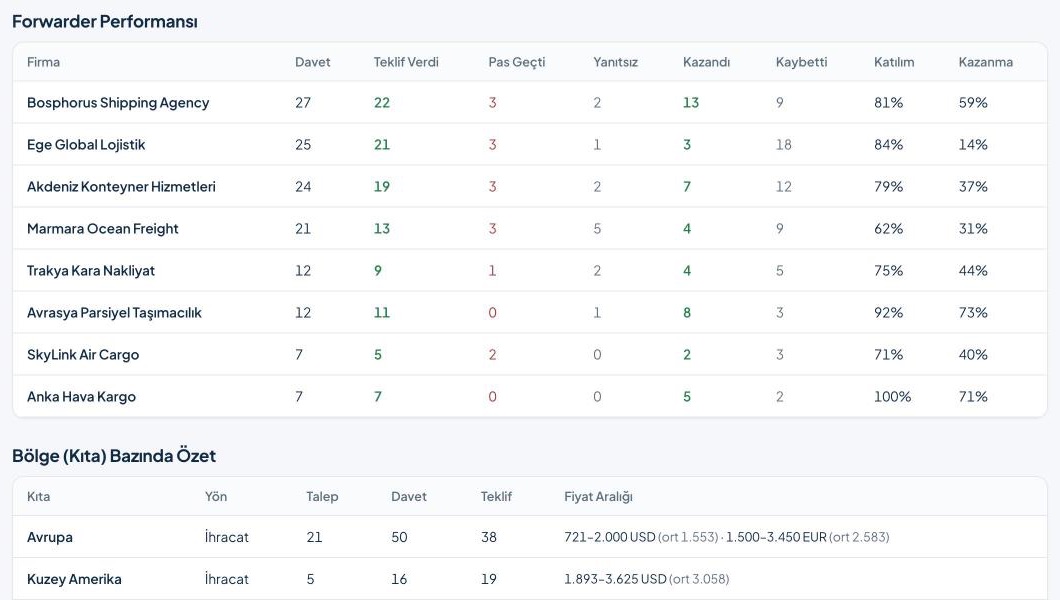Click Akdeniz Konteyner Hizmetleri's 37% win rate

pyautogui.click(x=973, y=186)
